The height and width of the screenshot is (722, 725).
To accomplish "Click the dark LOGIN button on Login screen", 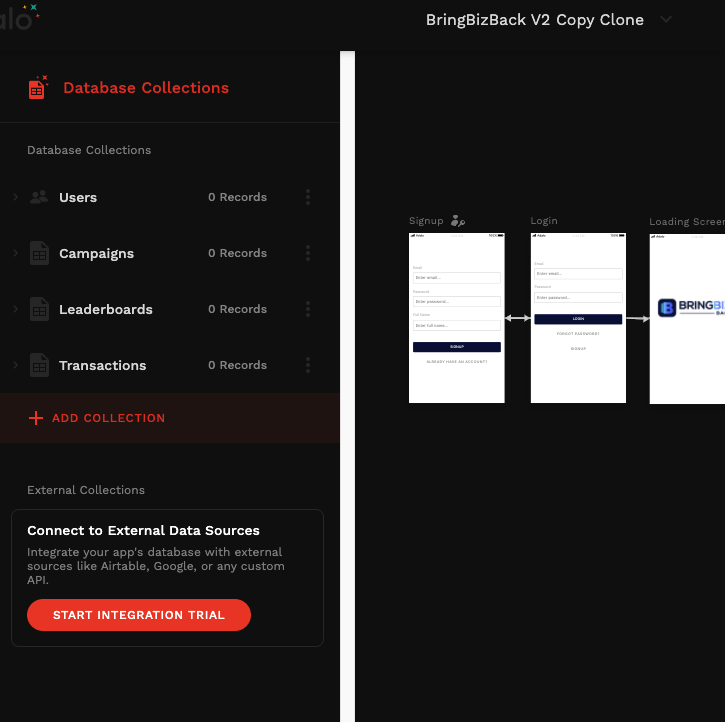I will click(578, 319).
